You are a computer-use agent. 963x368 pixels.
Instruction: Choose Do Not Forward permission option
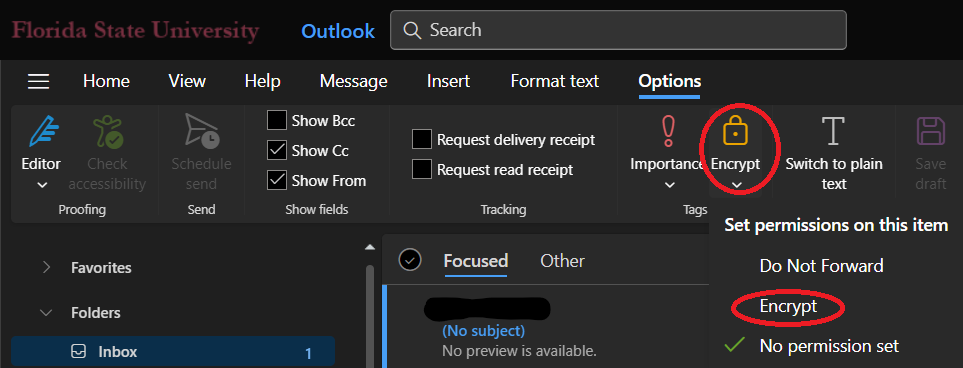point(821,266)
